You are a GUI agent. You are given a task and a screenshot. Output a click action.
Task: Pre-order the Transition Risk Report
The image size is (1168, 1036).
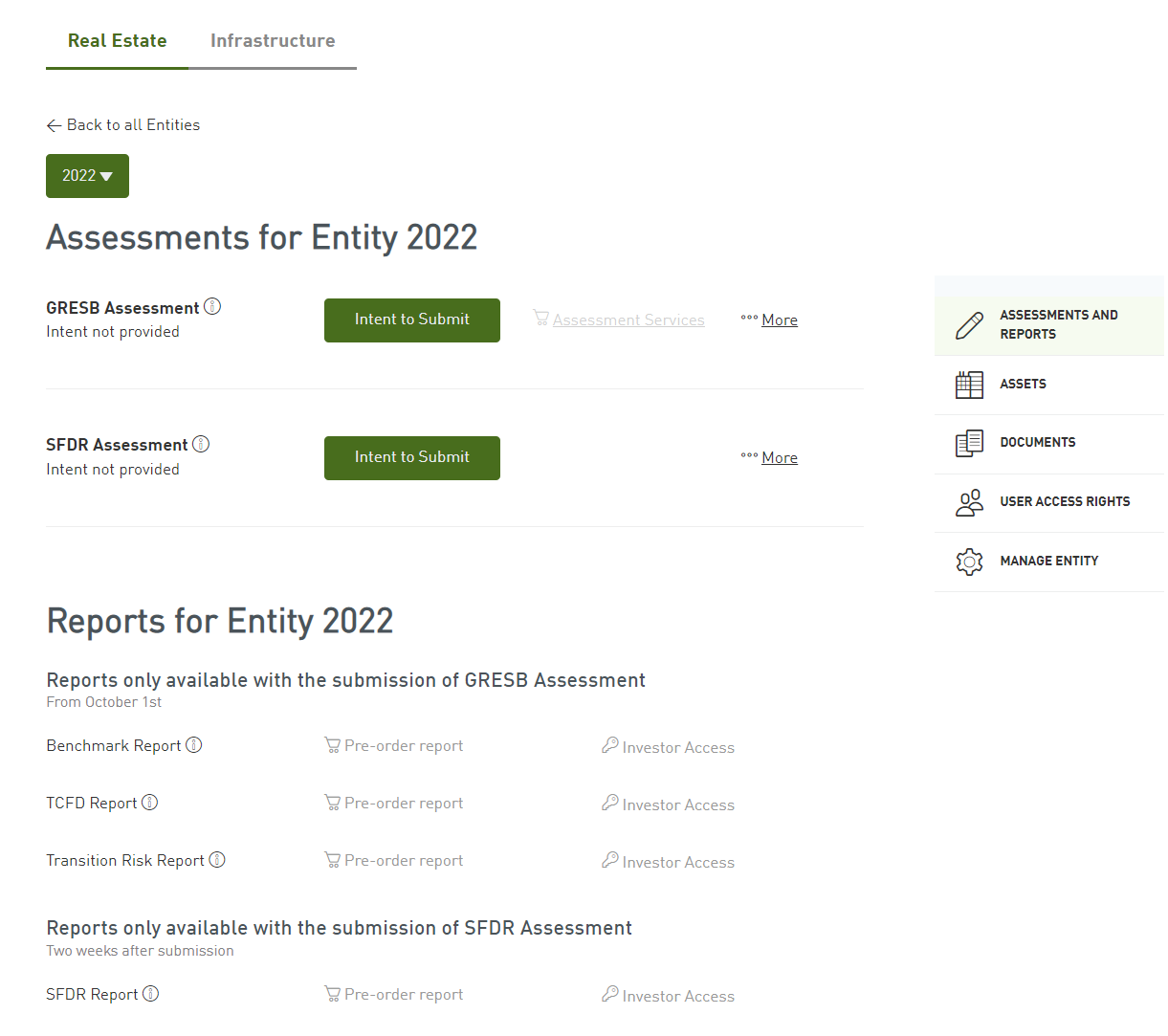point(404,861)
